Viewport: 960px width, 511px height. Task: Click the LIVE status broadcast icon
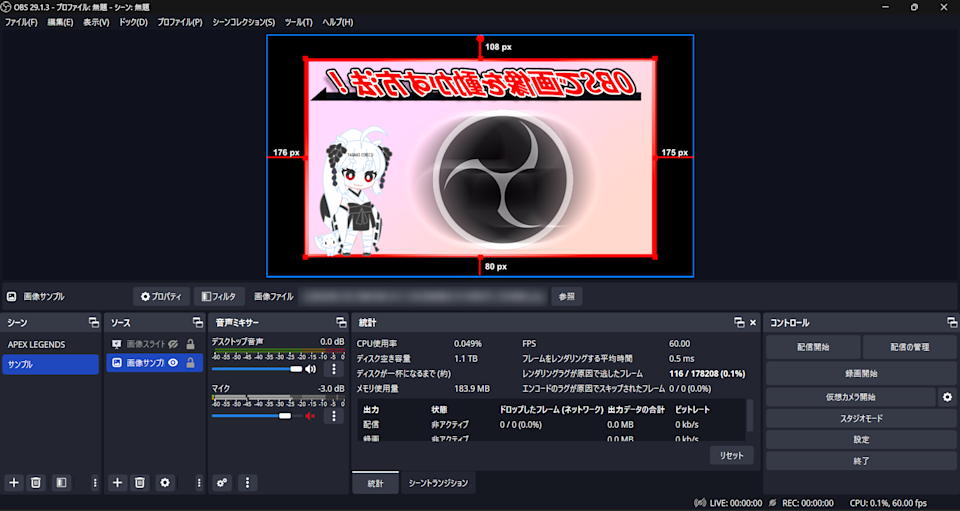pyautogui.click(x=700, y=503)
